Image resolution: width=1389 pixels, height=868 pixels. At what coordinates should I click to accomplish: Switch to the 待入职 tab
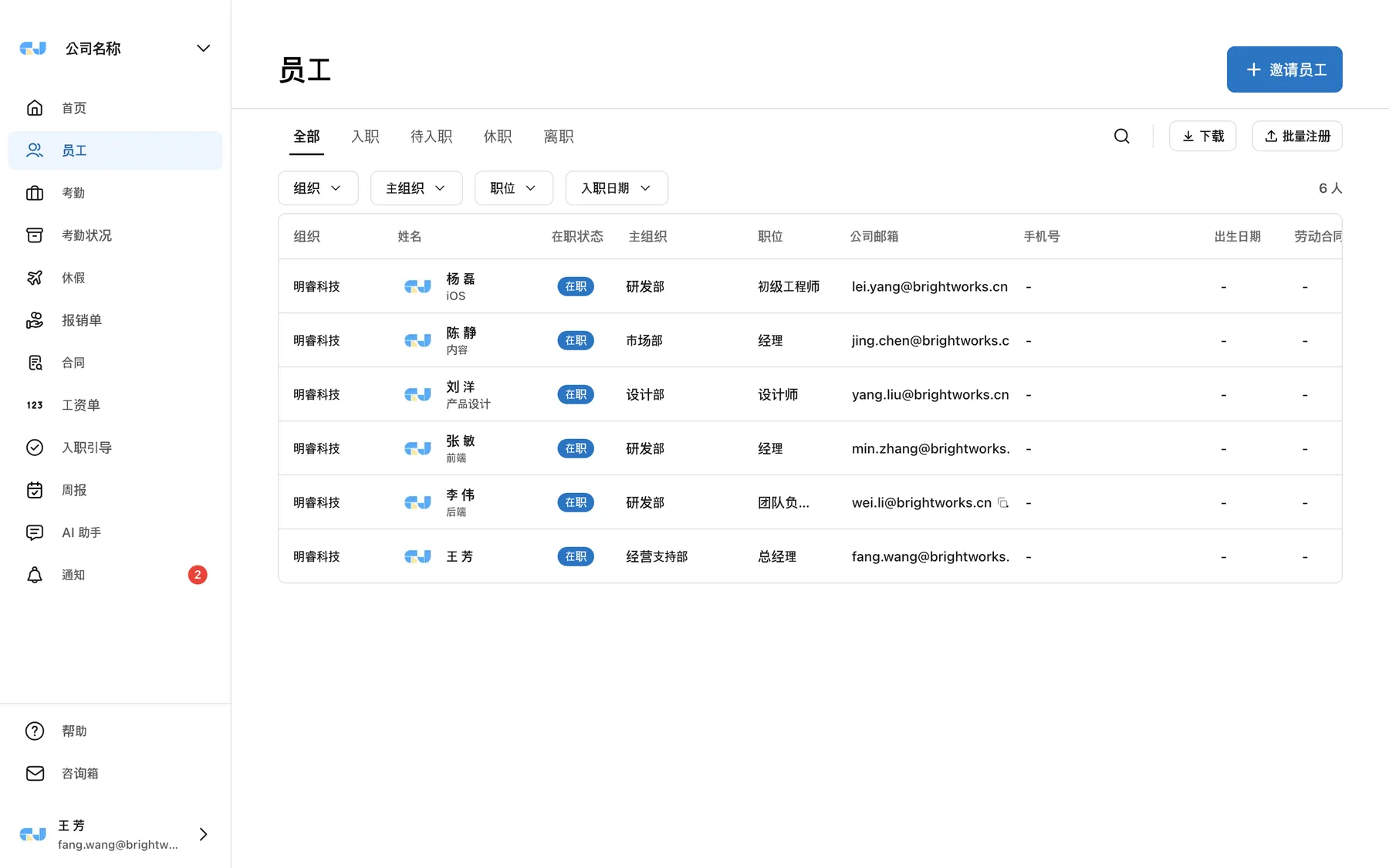(431, 137)
